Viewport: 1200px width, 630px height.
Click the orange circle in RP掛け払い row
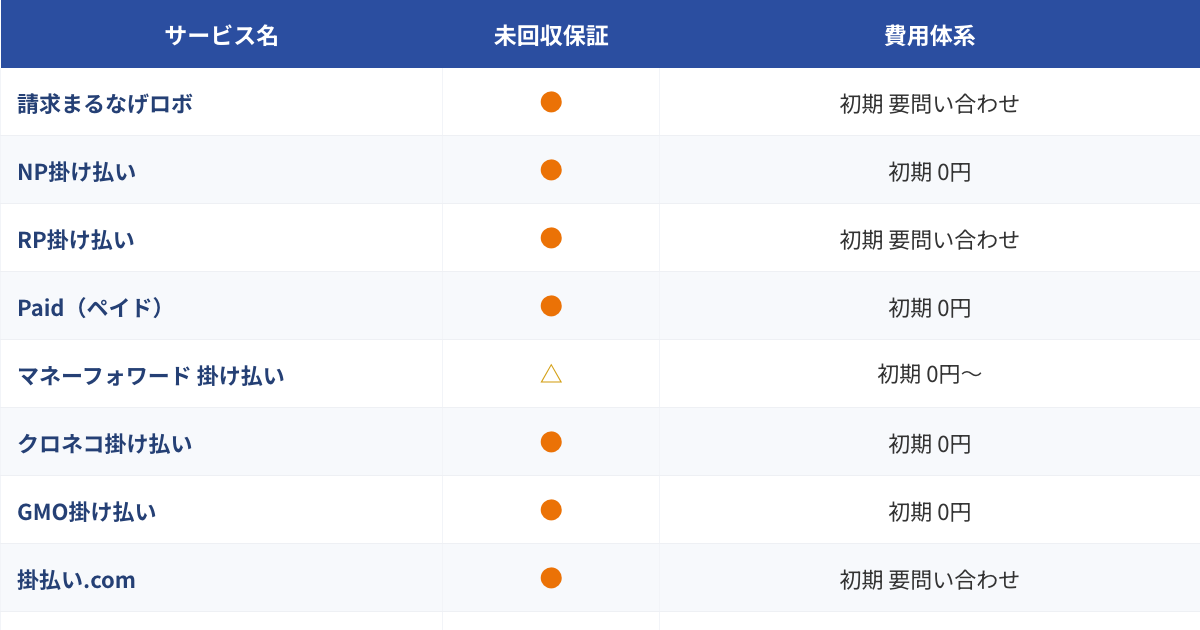[551, 238]
